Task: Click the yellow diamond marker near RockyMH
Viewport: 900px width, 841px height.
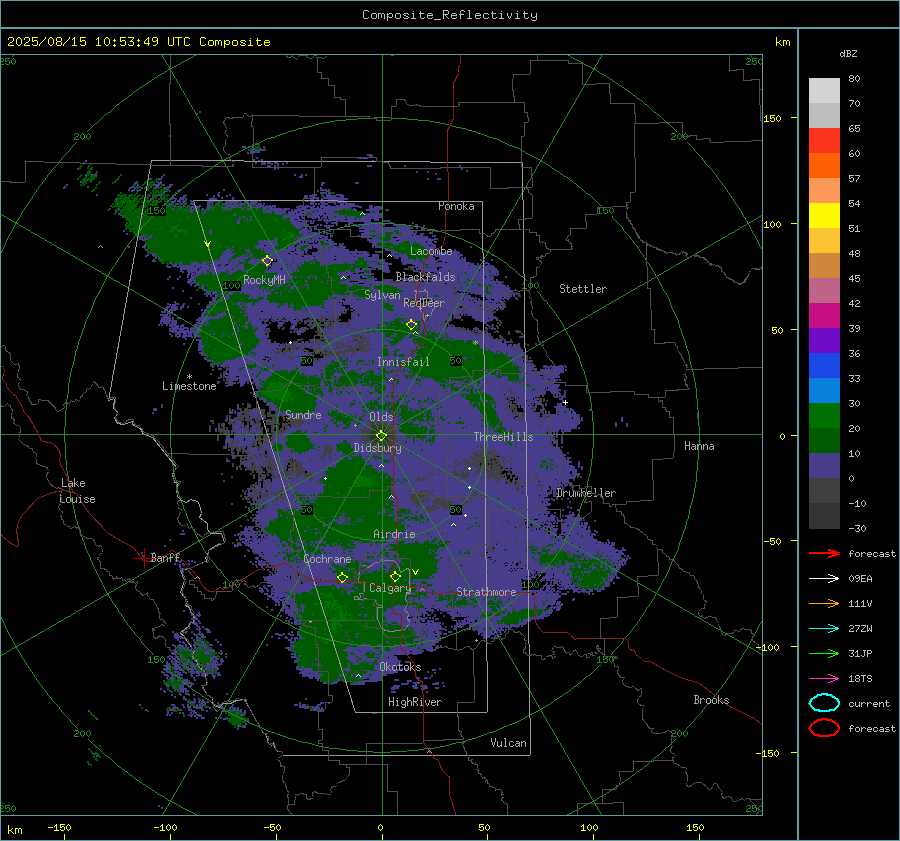Action: (267, 261)
